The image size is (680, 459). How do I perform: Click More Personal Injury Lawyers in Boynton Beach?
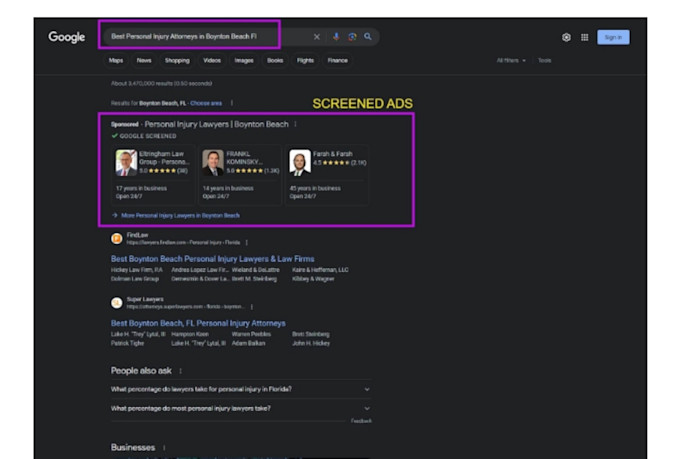click(x=180, y=215)
